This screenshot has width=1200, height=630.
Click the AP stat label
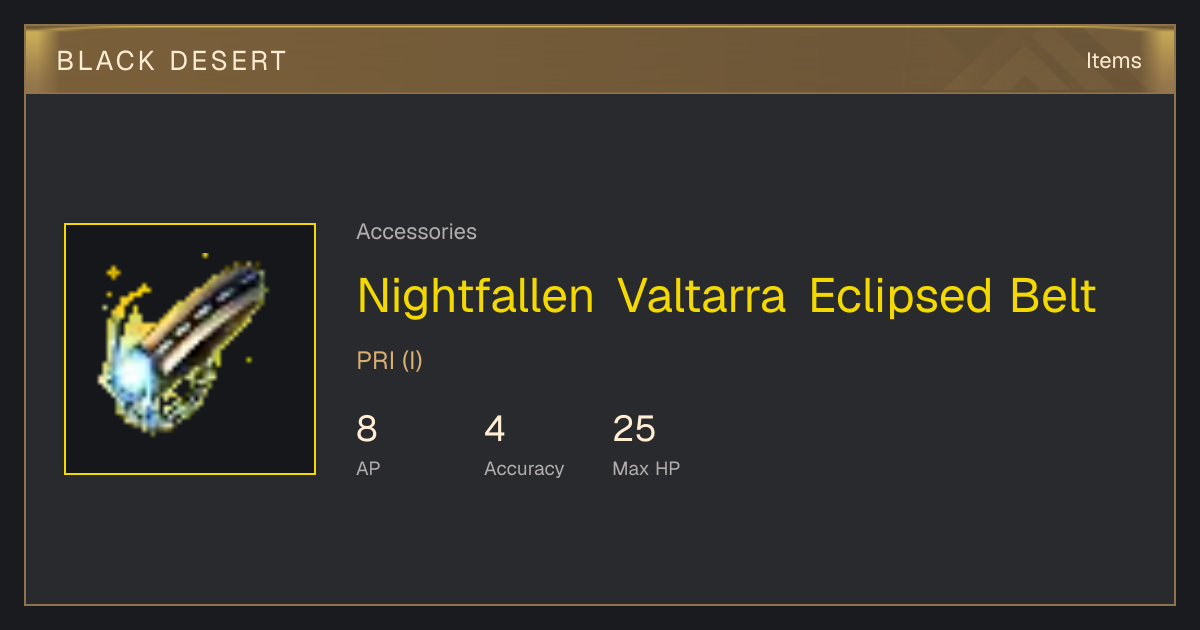pyautogui.click(x=368, y=468)
